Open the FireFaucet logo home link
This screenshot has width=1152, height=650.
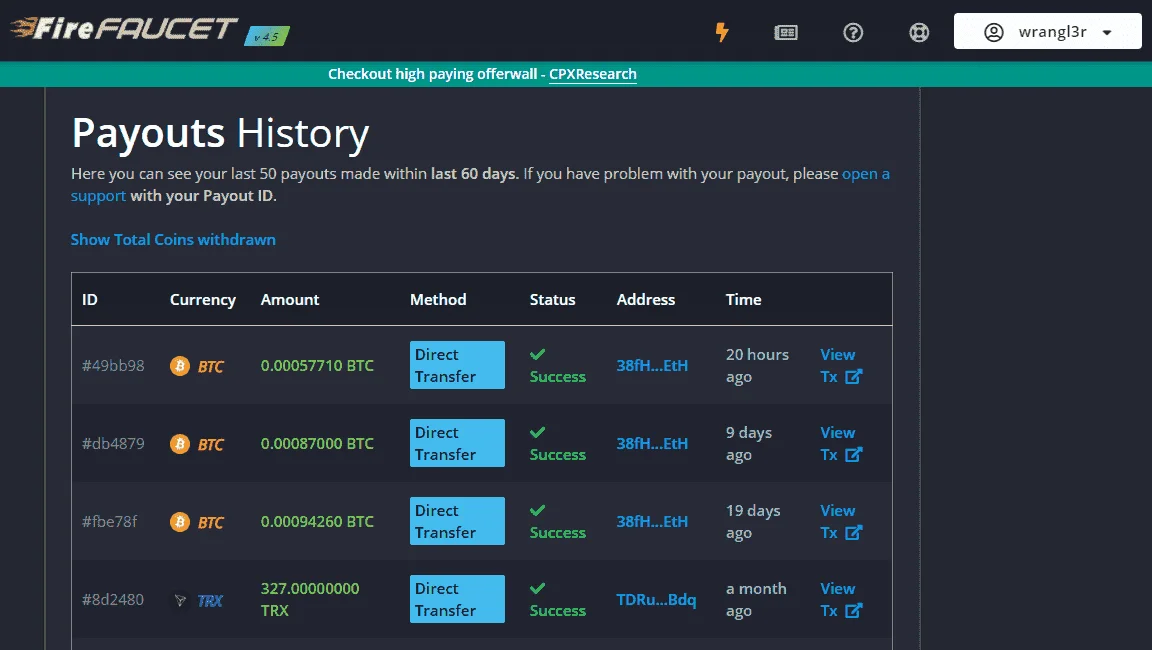pyautogui.click(x=123, y=29)
